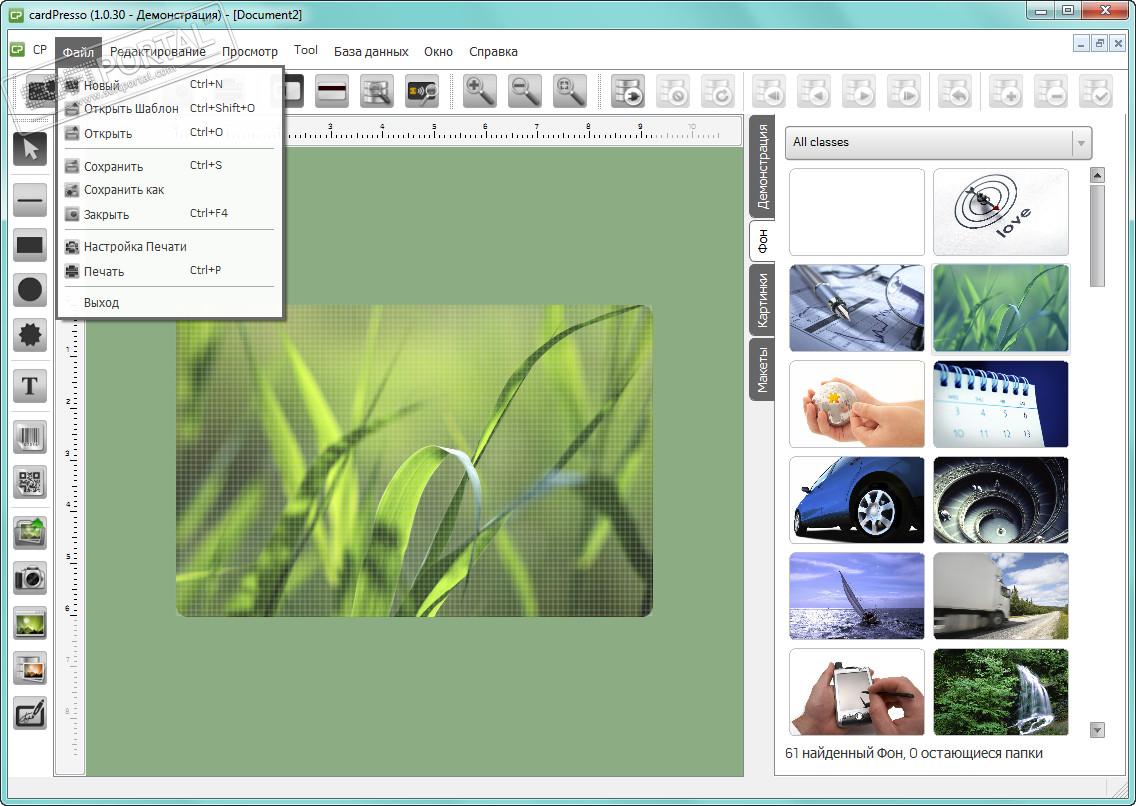The image size is (1136, 806).
Task: Select the line drawing tool
Action: point(30,201)
